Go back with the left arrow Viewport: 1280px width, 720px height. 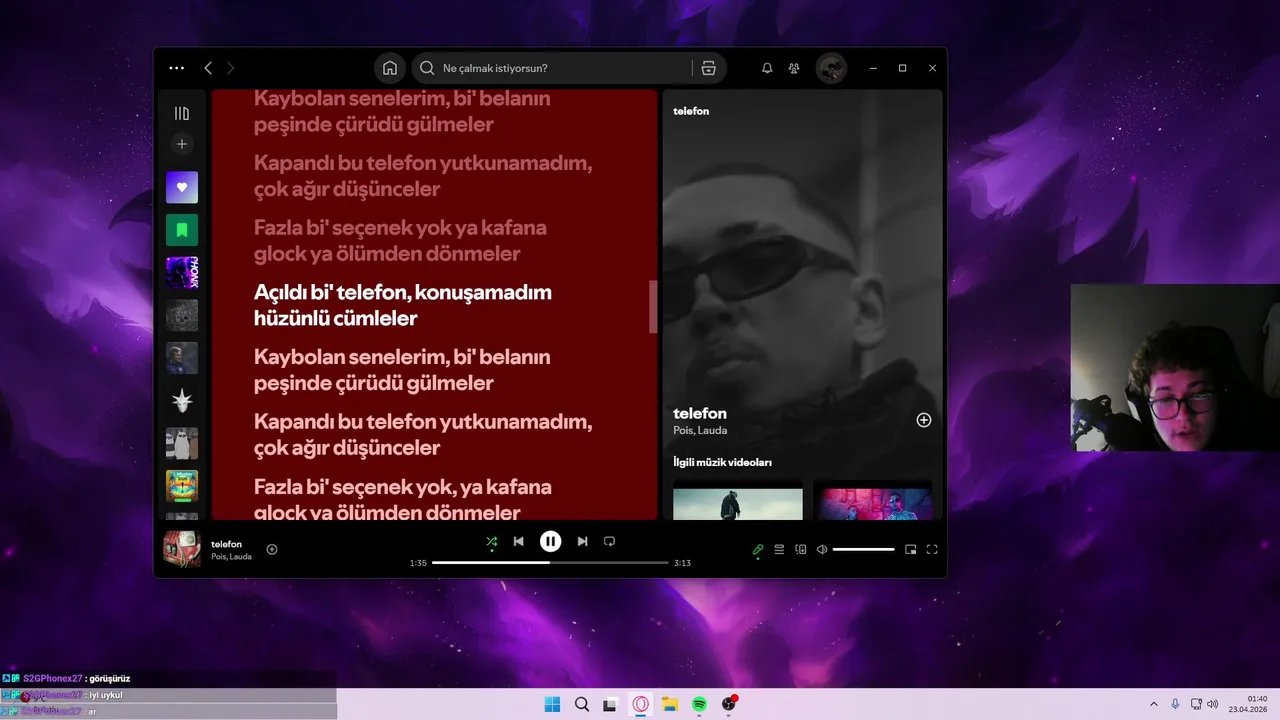click(208, 68)
